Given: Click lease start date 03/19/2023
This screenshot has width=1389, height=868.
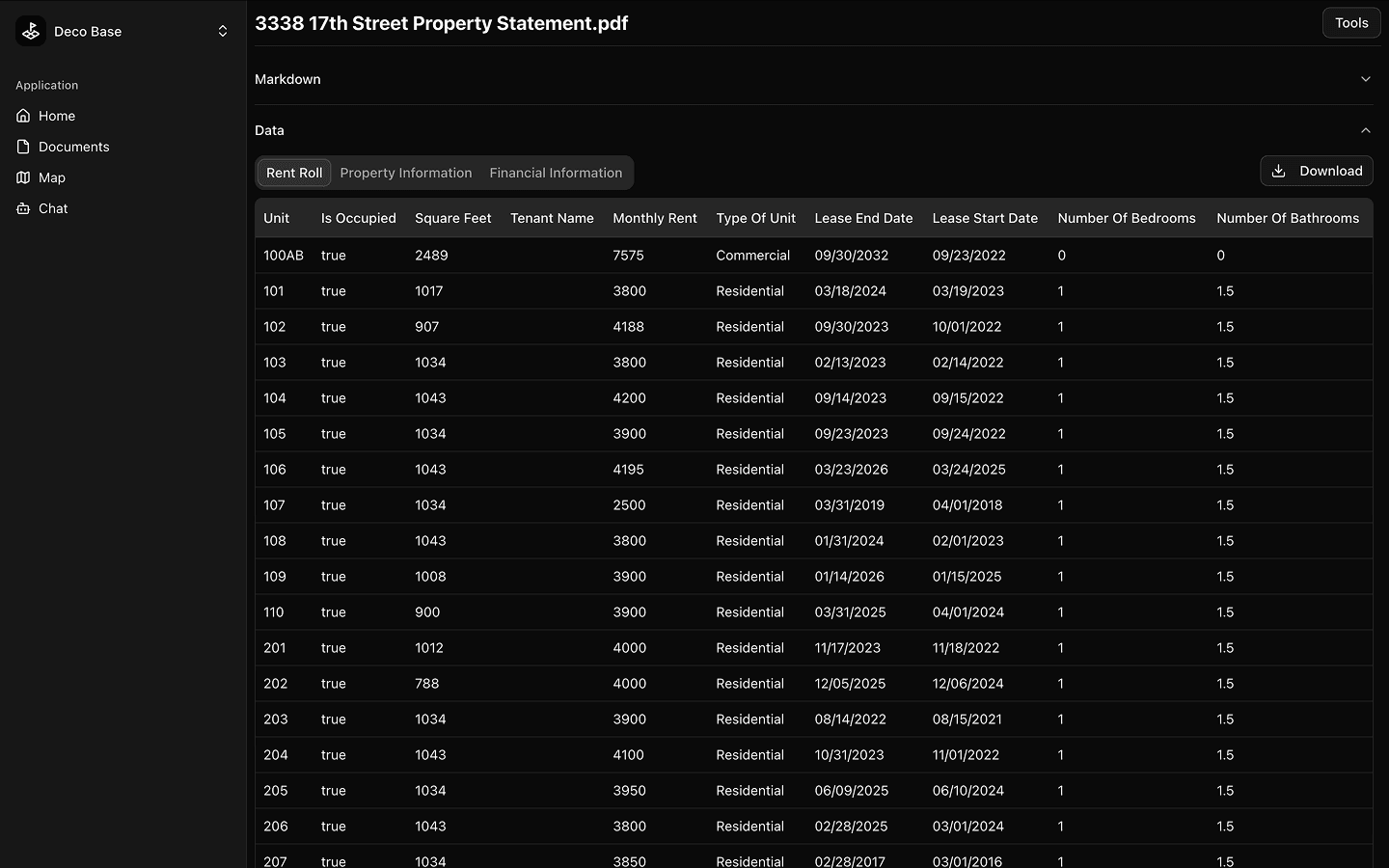Looking at the screenshot, I should [967, 291].
